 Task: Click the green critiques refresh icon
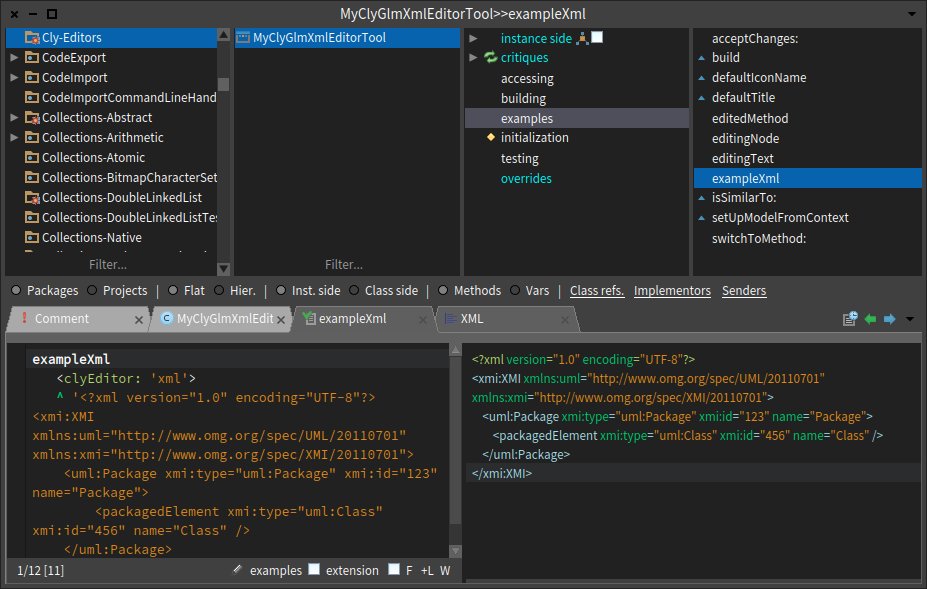[x=490, y=58]
